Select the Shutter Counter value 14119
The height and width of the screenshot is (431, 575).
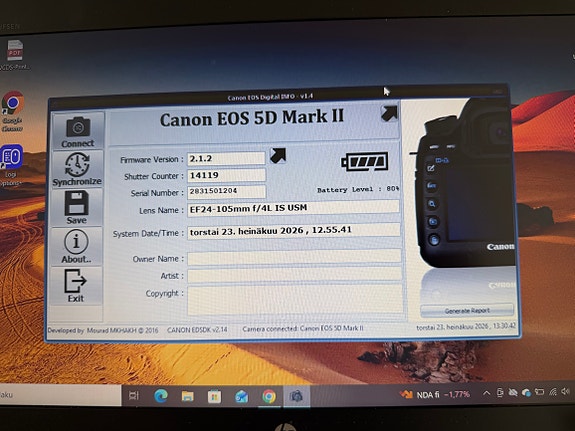click(x=226, y=175)
